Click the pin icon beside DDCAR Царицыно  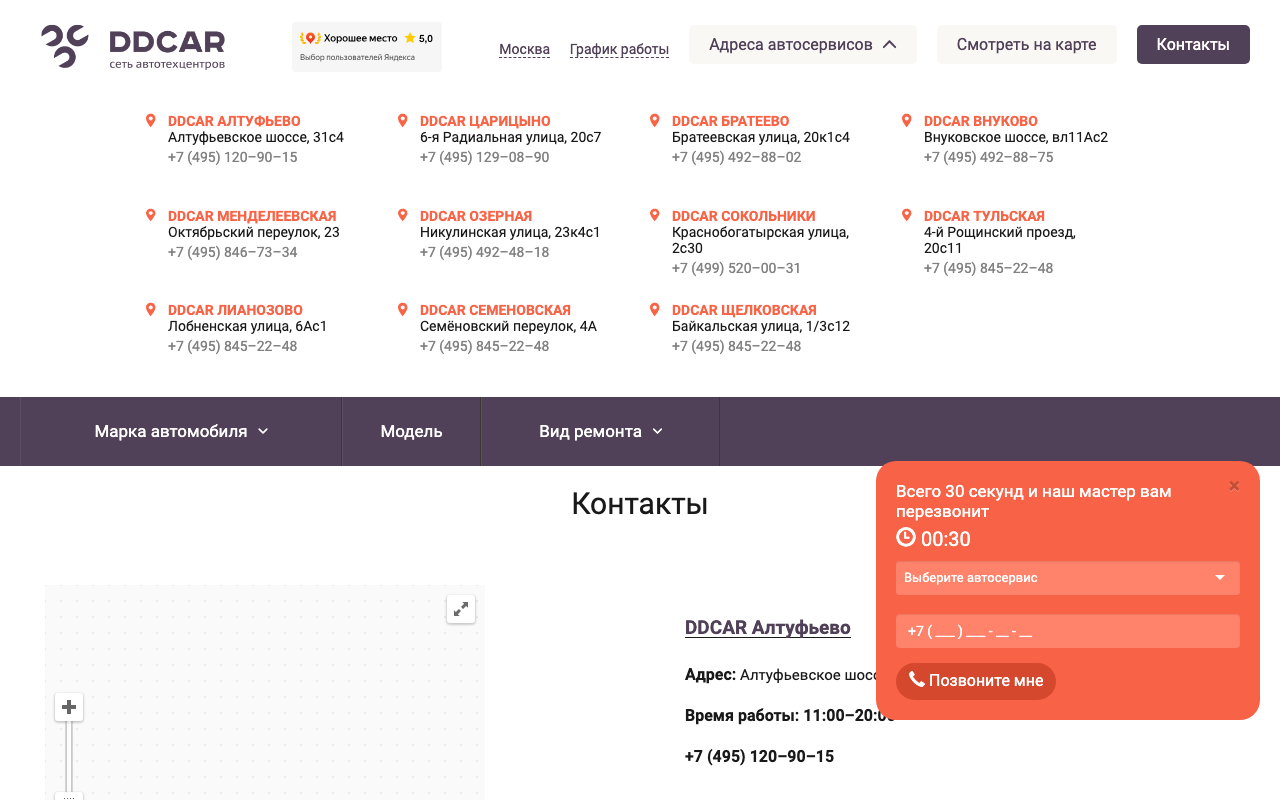tap(403, 121)
